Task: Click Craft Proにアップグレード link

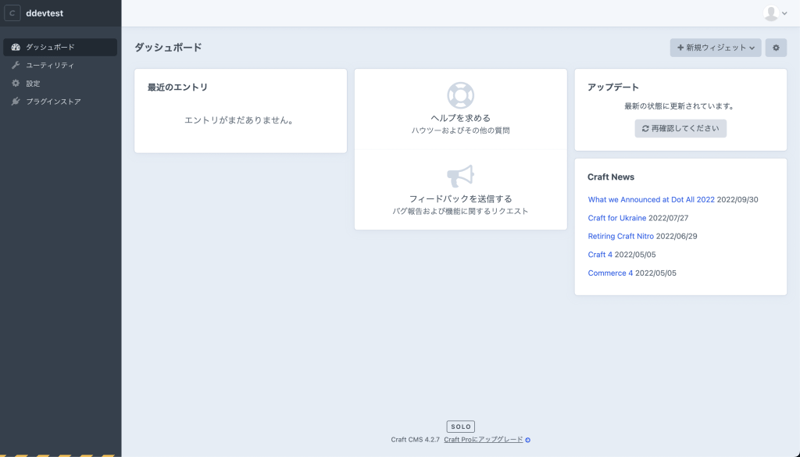Action: point(483,439)
